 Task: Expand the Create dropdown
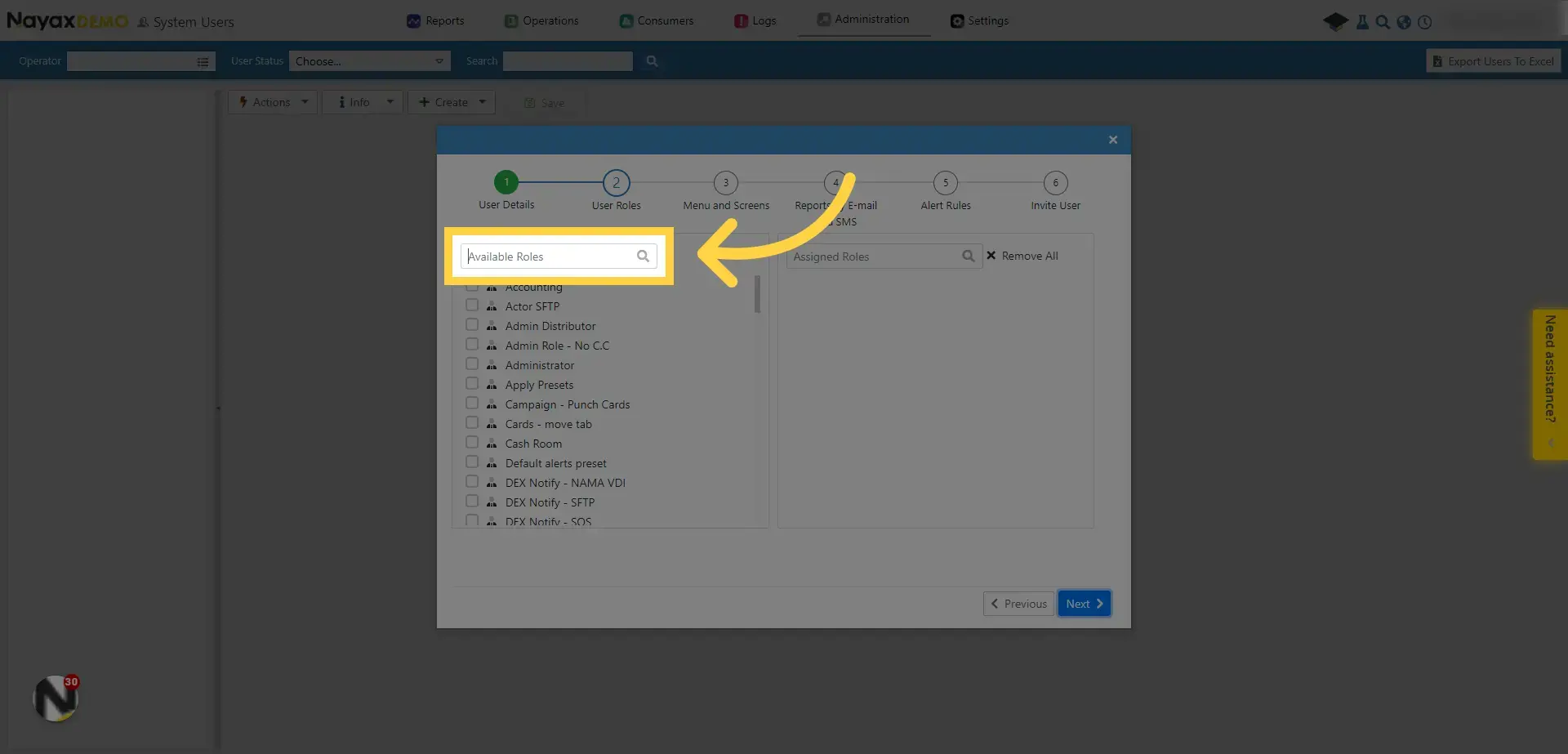452,102
